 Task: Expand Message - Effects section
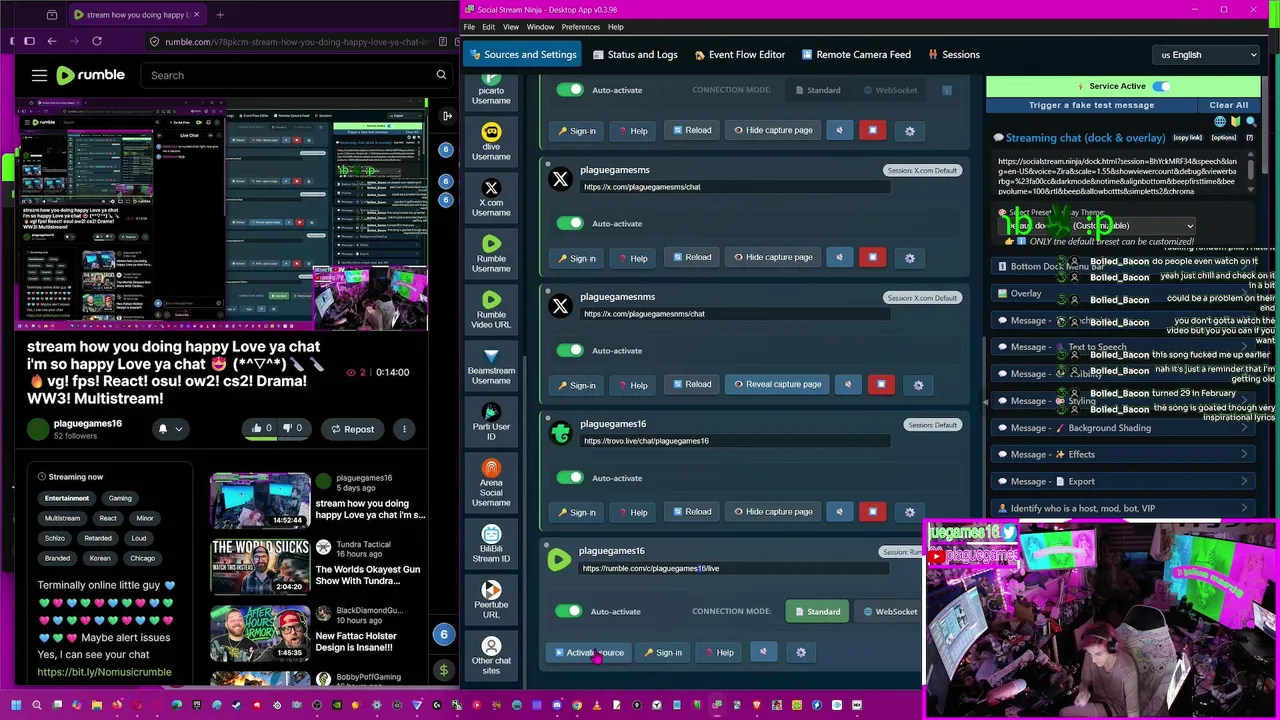[x=1122, y=455]
